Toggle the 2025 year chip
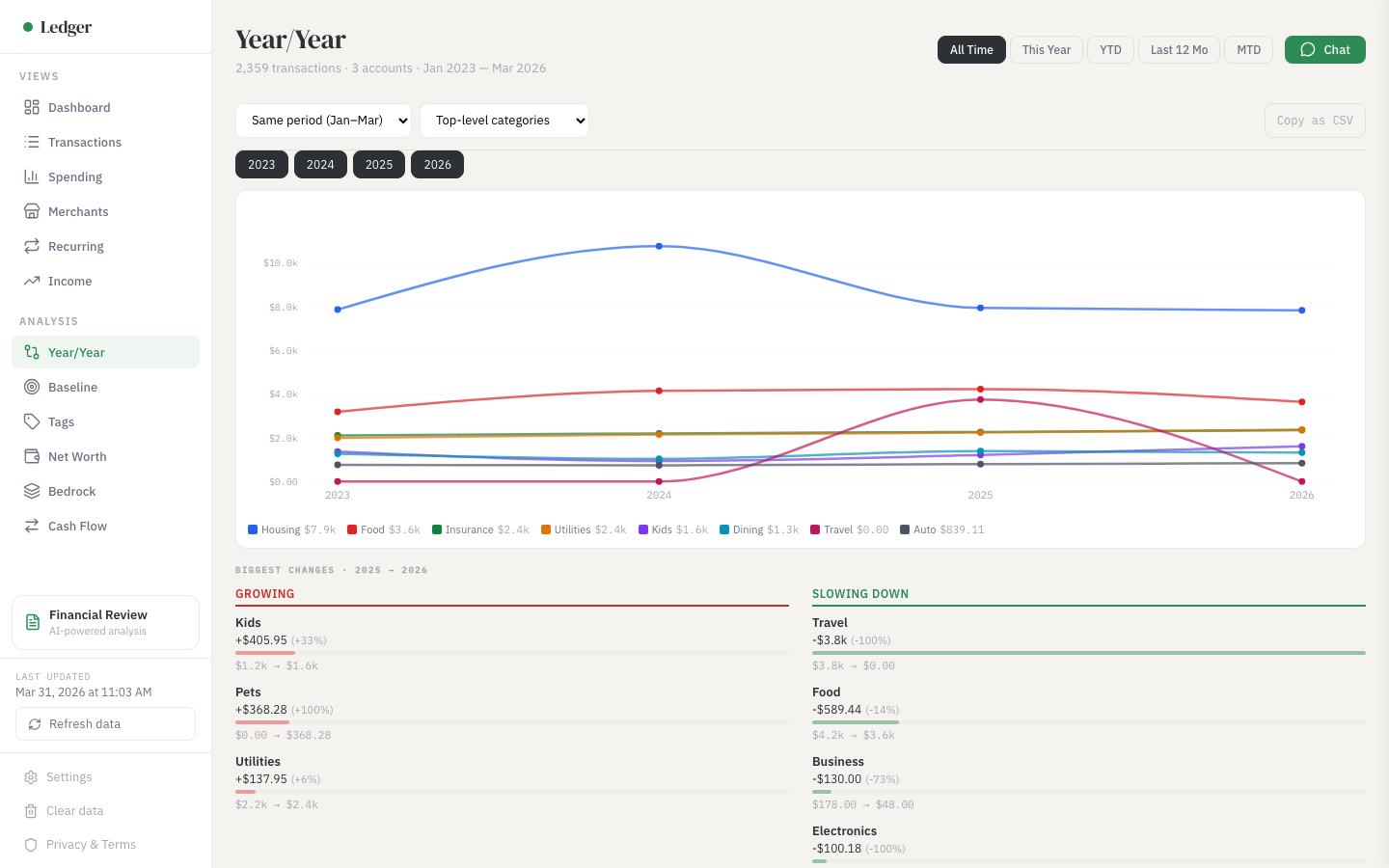Image resolution: width=1389 pixels, height=868 pixels. point(379,165)
